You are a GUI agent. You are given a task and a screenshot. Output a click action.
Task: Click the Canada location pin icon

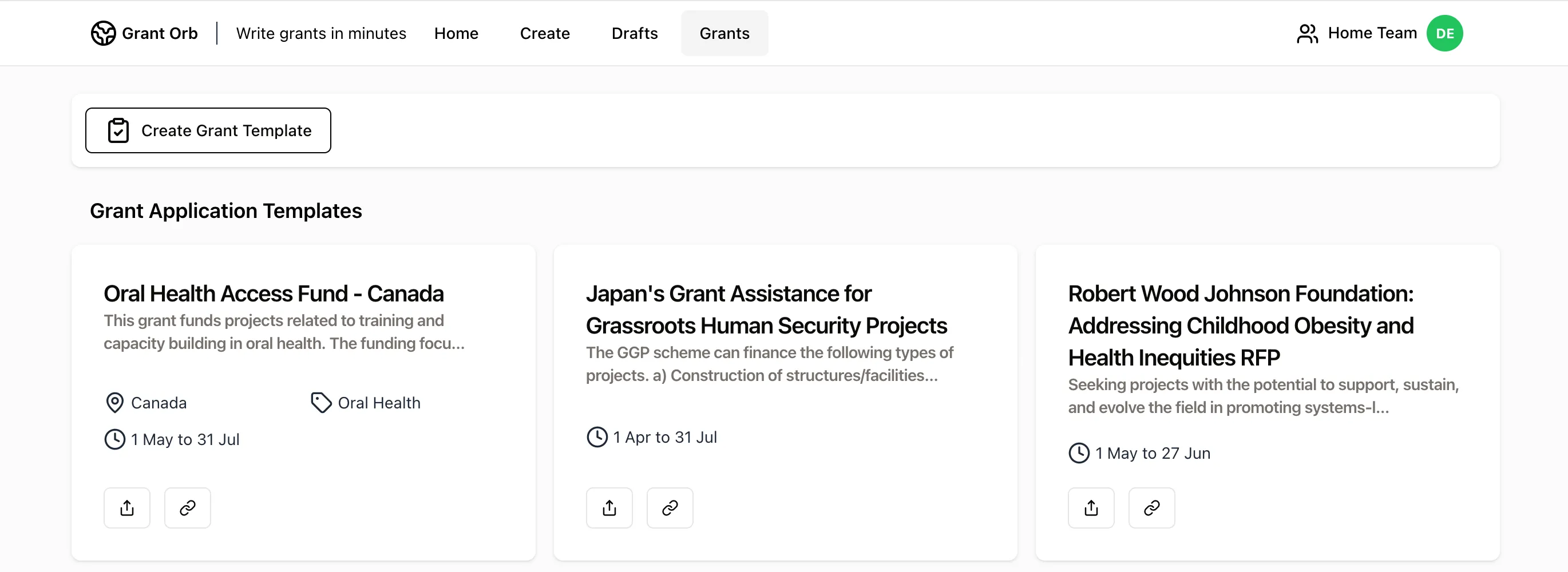(114, 403)
